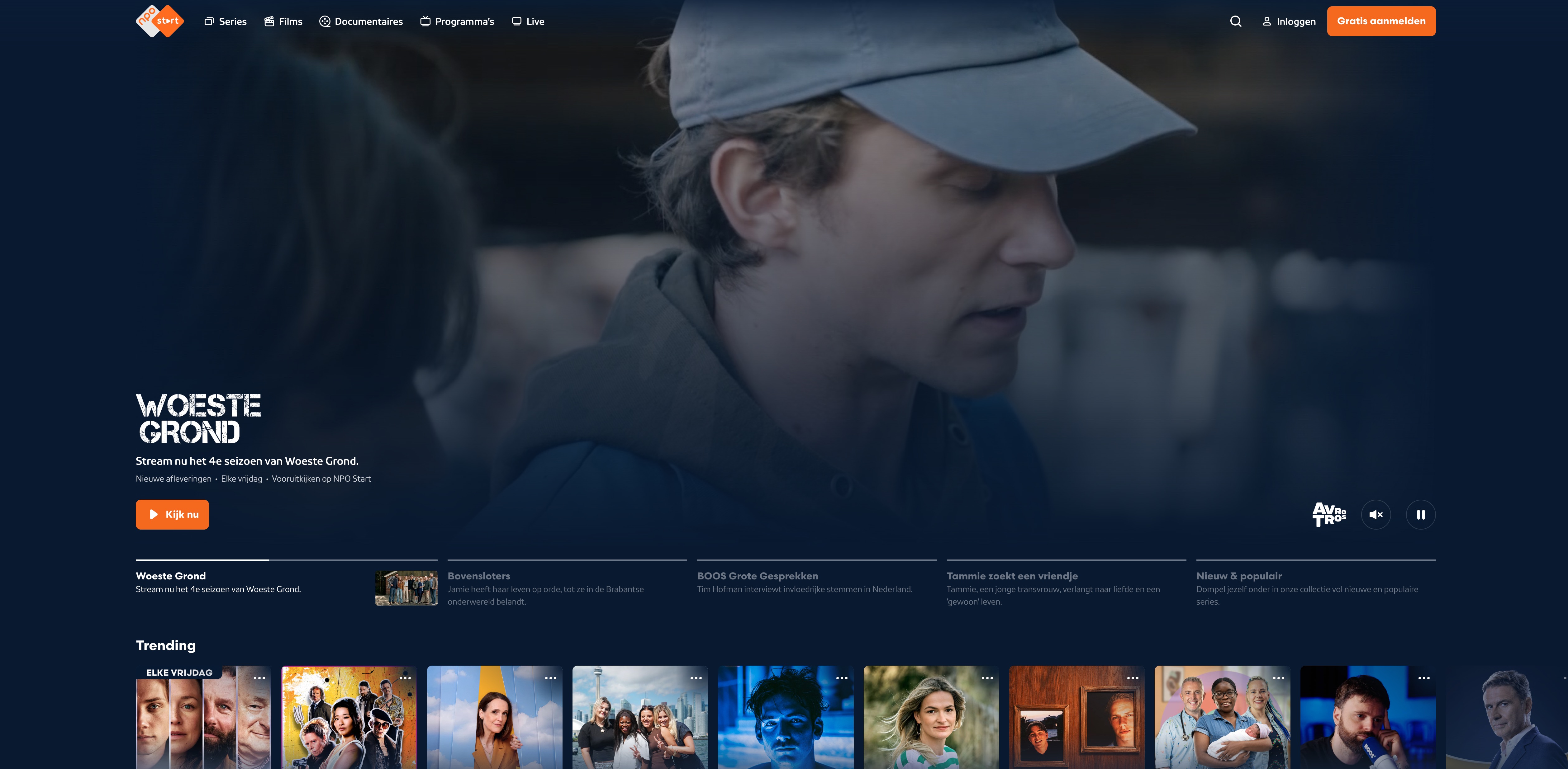Image resolution: width=1568 pixels, height=769 pixels.
Task: Open the ELKE VRIJDAG trending thumbnail
Action: [203, 717]
